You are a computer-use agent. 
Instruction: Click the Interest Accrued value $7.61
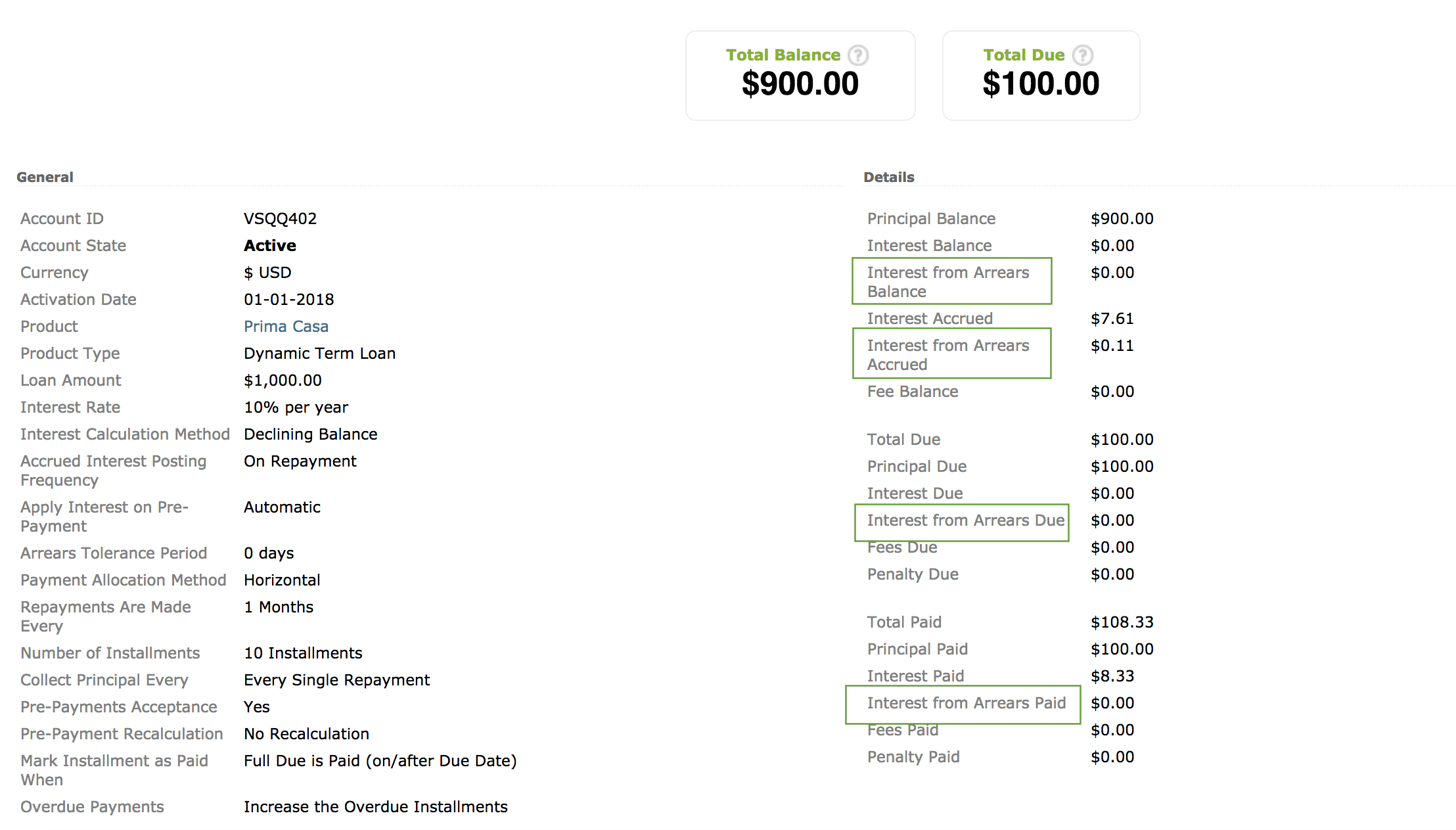pos(1112,319)
